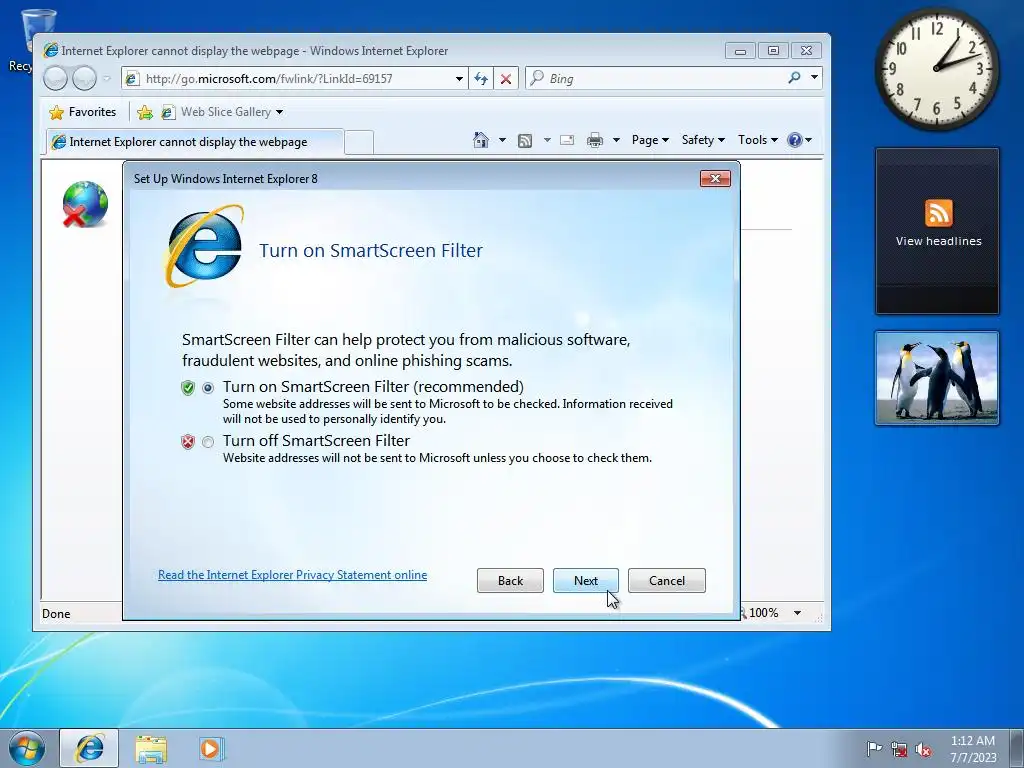Image resolution: width=1024 pixels, height=768 pixels.
Task: Click the Add to Favorites Bar icon
Action: (x=145, y=112)
